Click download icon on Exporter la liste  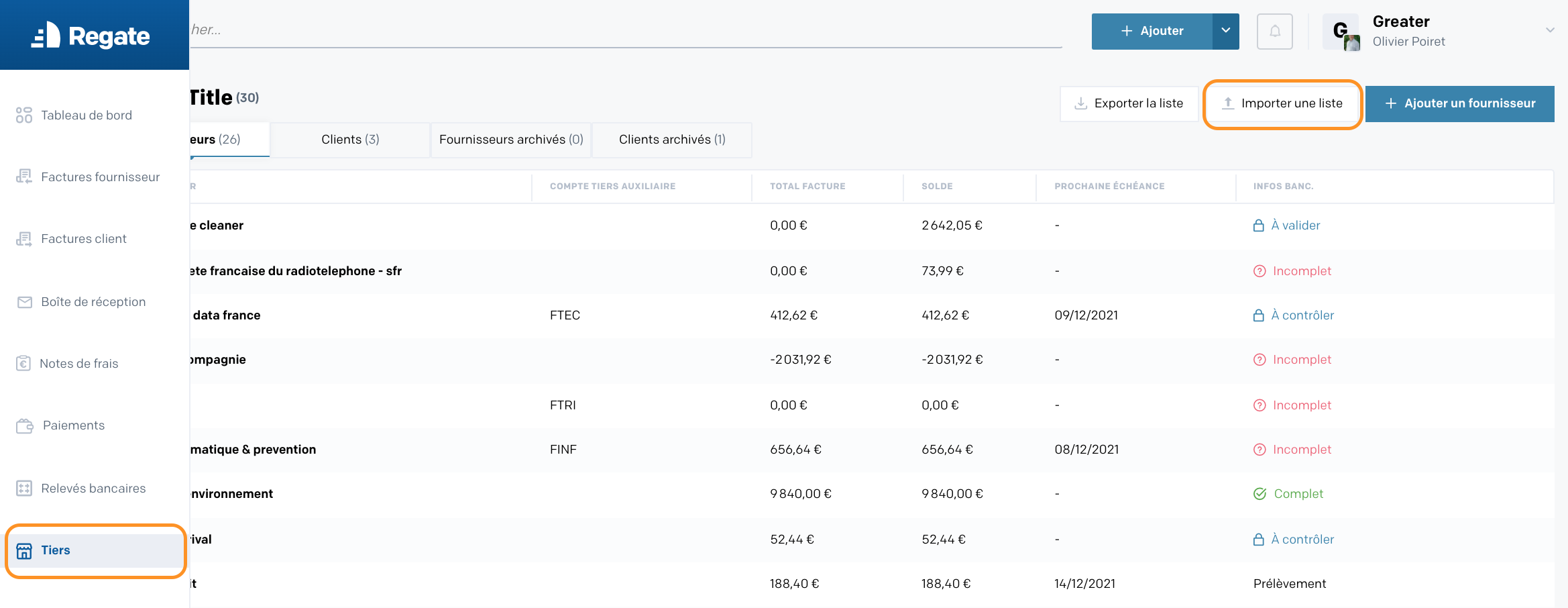[x=1080, y=103]
